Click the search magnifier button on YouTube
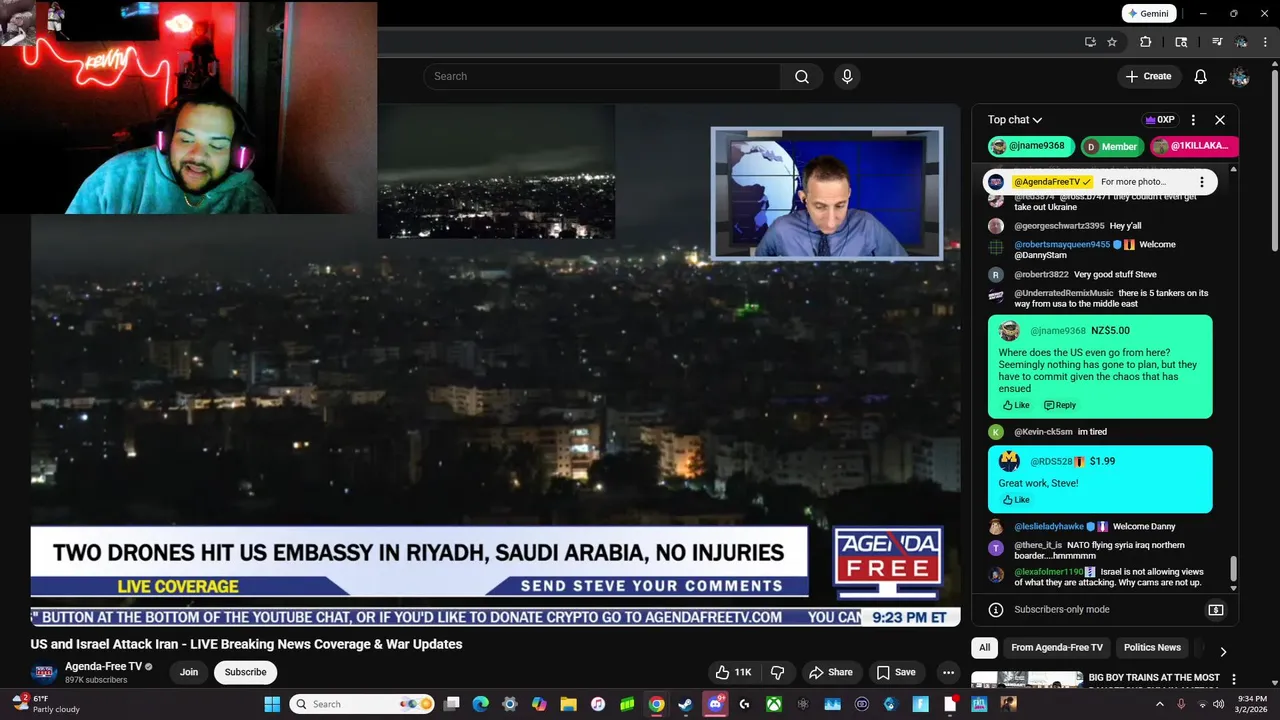Viewport: 1280px width, 720px height. [801, 76]
